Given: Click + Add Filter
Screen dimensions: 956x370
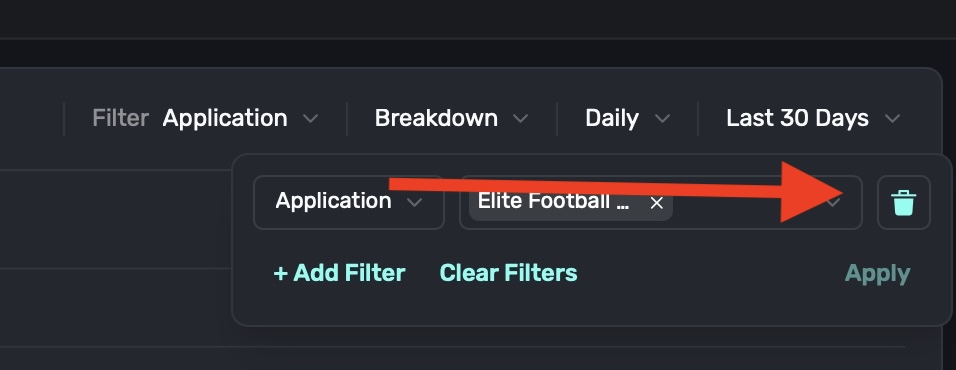Looking at the screenshot, I should [x=339, y=273].
